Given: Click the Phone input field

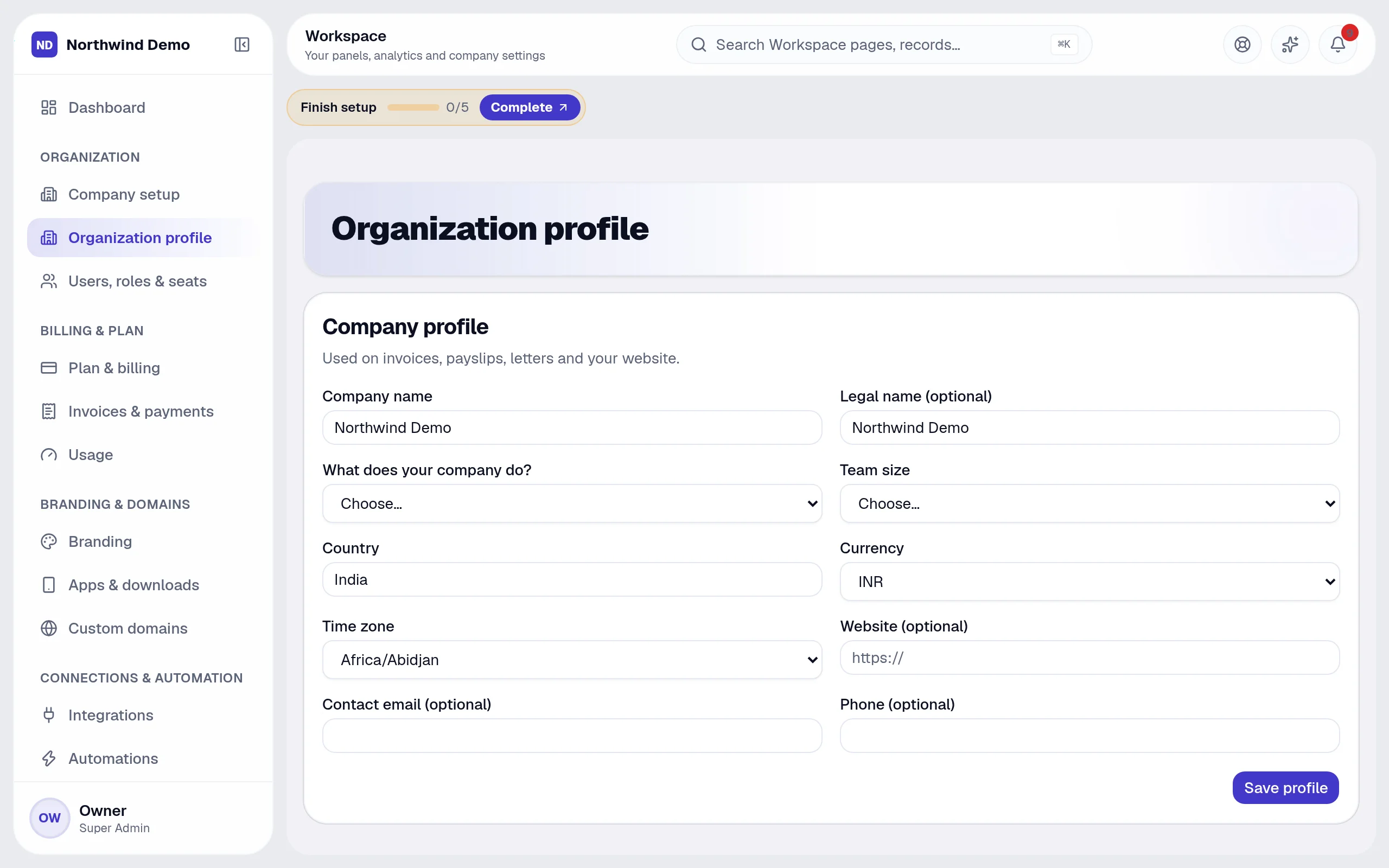Looking at the screenshot, I should (1089, 736).
